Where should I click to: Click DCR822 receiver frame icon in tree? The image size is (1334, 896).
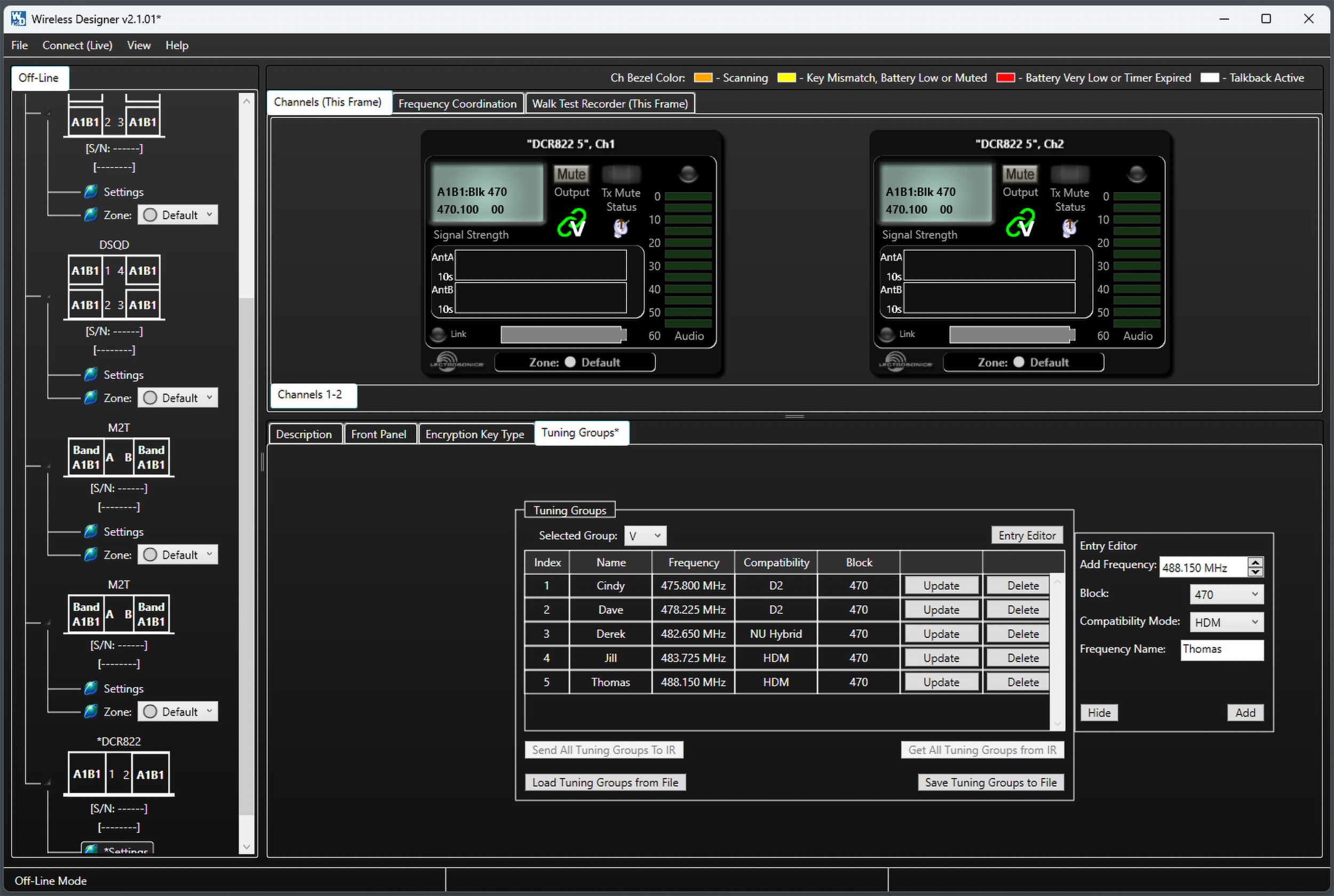coord(118,774)
